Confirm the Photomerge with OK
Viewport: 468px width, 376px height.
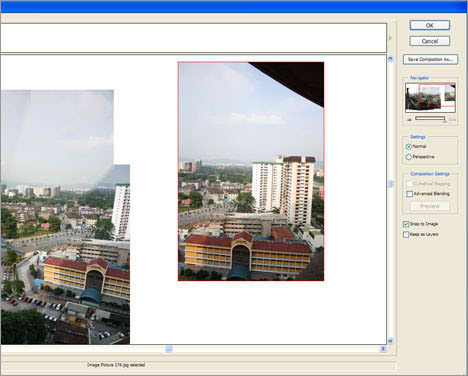point(430,25)
